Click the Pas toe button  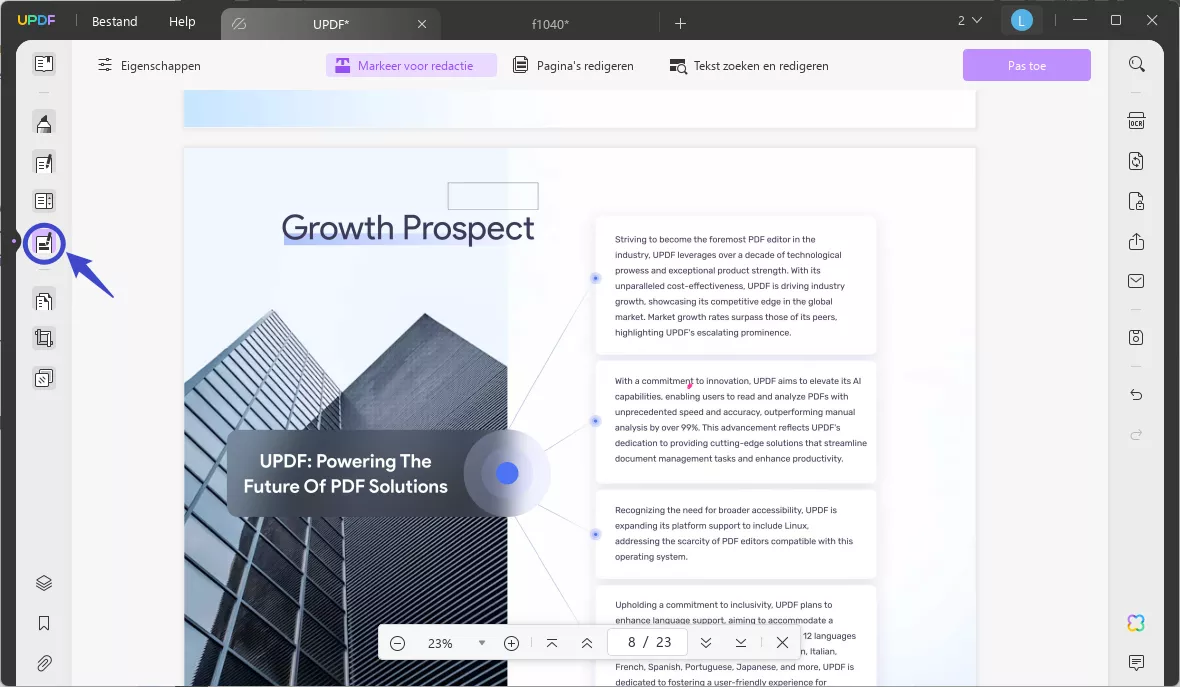tap(1026, 65)
